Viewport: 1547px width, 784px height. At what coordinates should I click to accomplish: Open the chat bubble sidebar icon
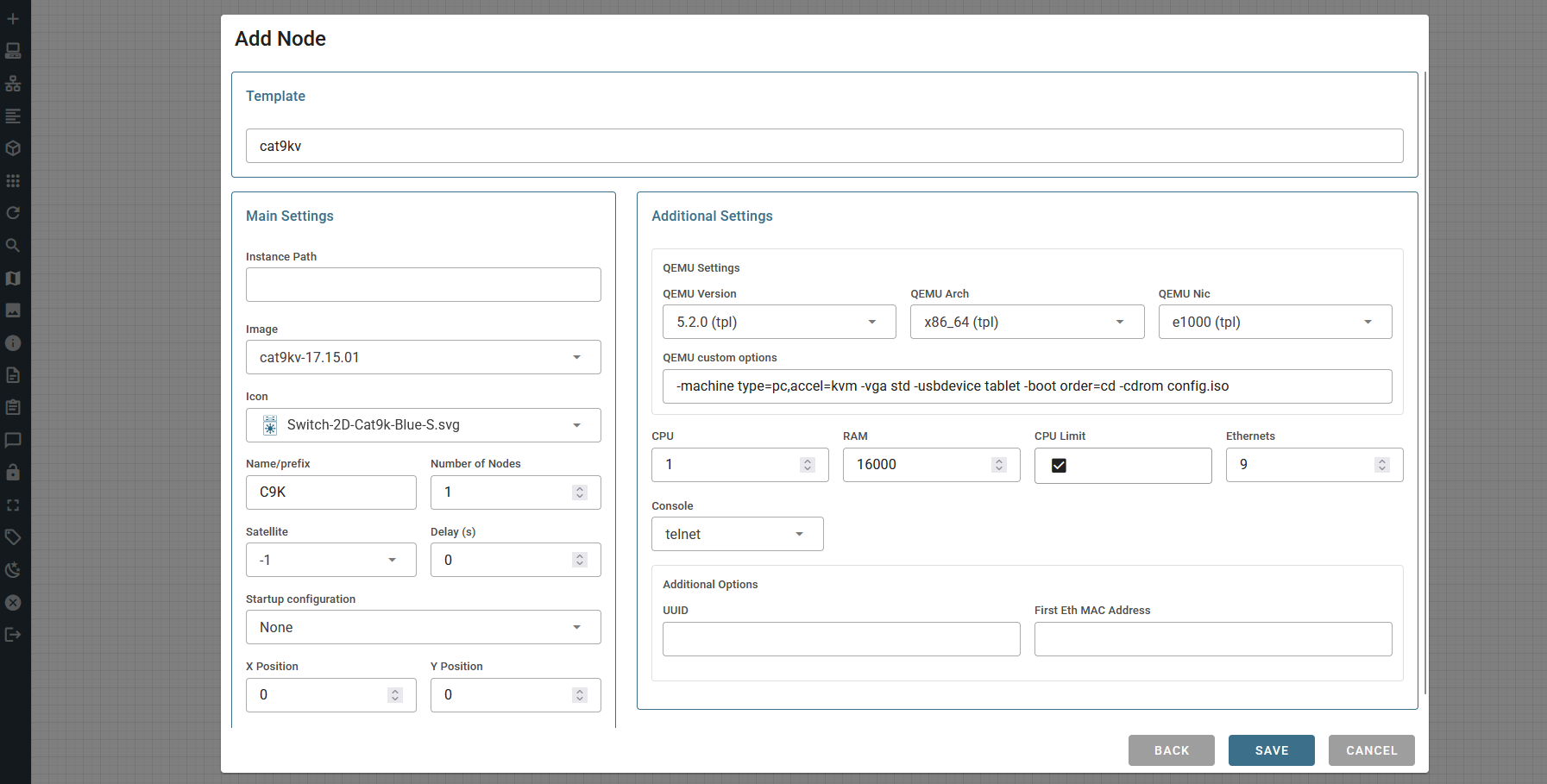13,440
